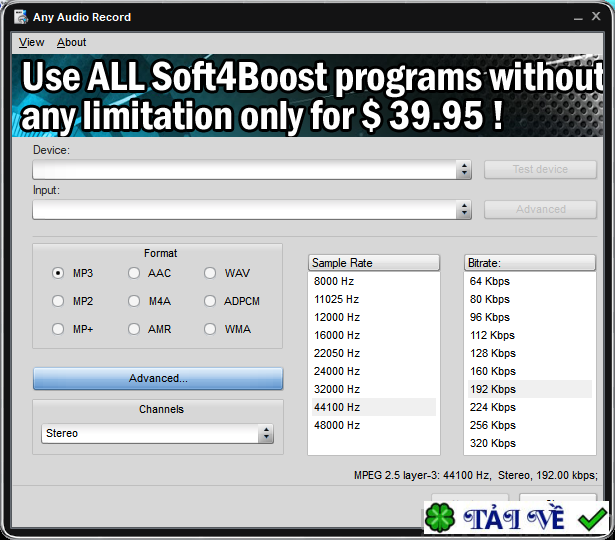The height and width of the screenshot is (540, 615).
Task: Select 48000 Hz sample rate
Action: (x=374, y=425)
